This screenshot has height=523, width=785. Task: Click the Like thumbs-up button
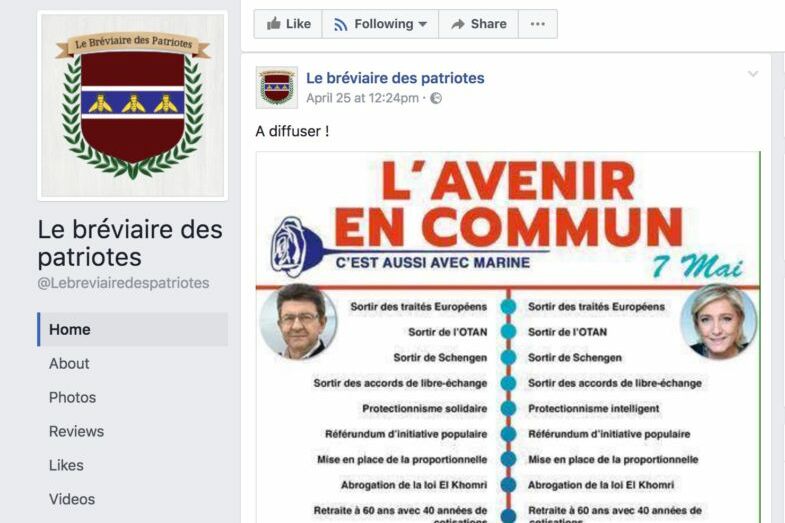pos(288,24)
